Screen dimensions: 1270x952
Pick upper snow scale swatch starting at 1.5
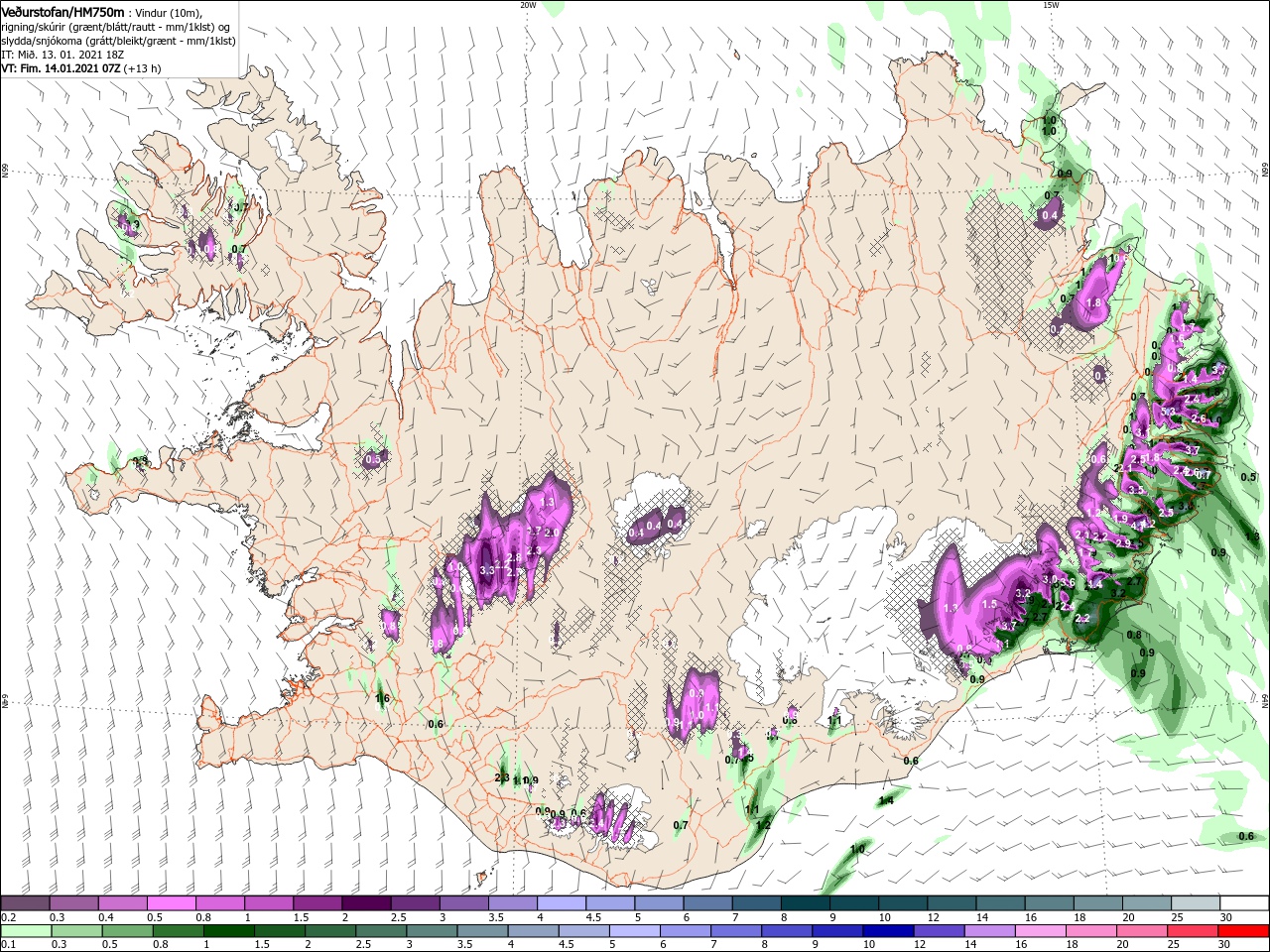tap(317, 903)
